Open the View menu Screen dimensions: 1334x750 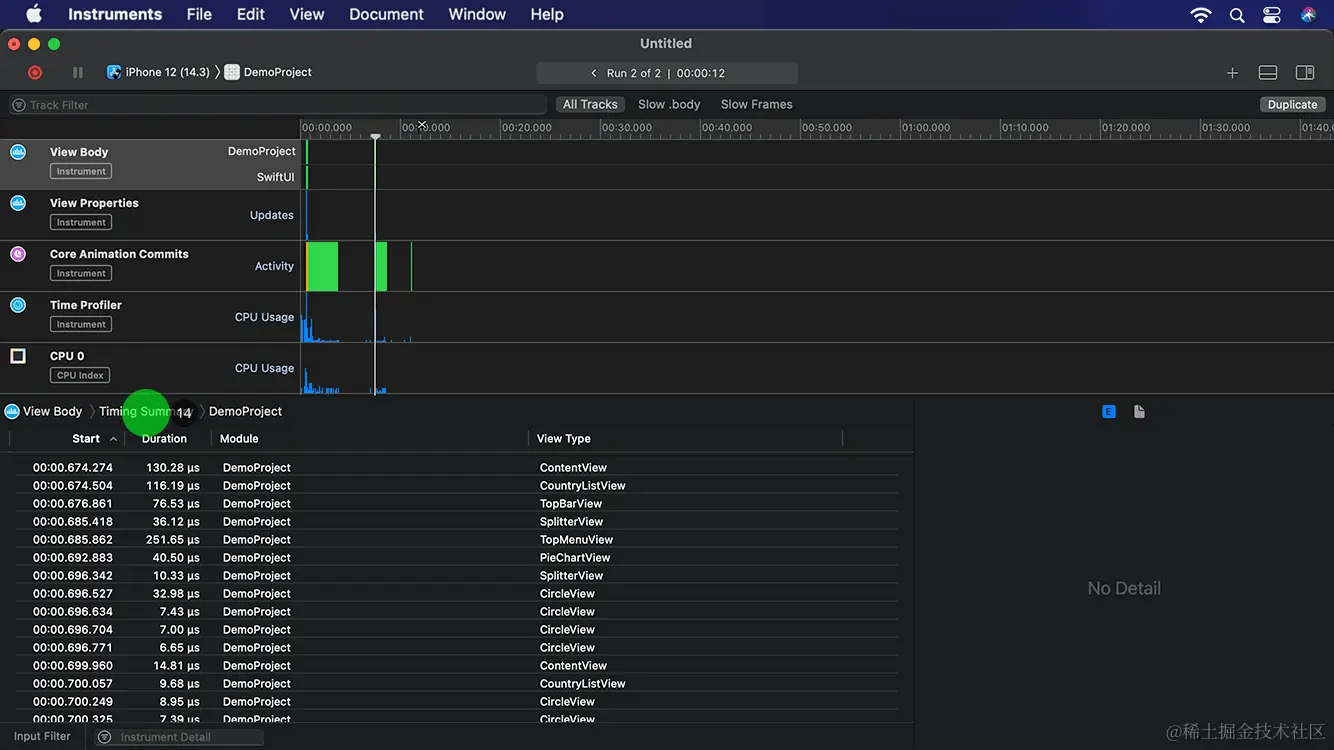[x=307, y=14]
